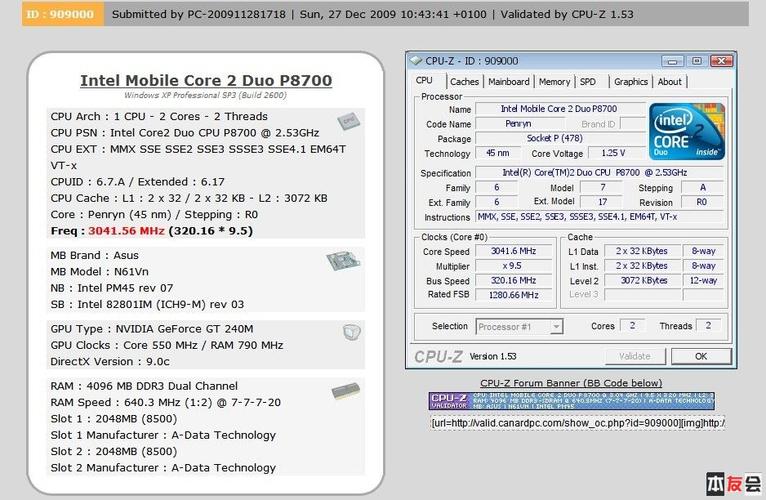The image size is (766, 500).
Task: Click the SB : Intel 82801IM (ICH9-M) line
Action: [147, 304]
